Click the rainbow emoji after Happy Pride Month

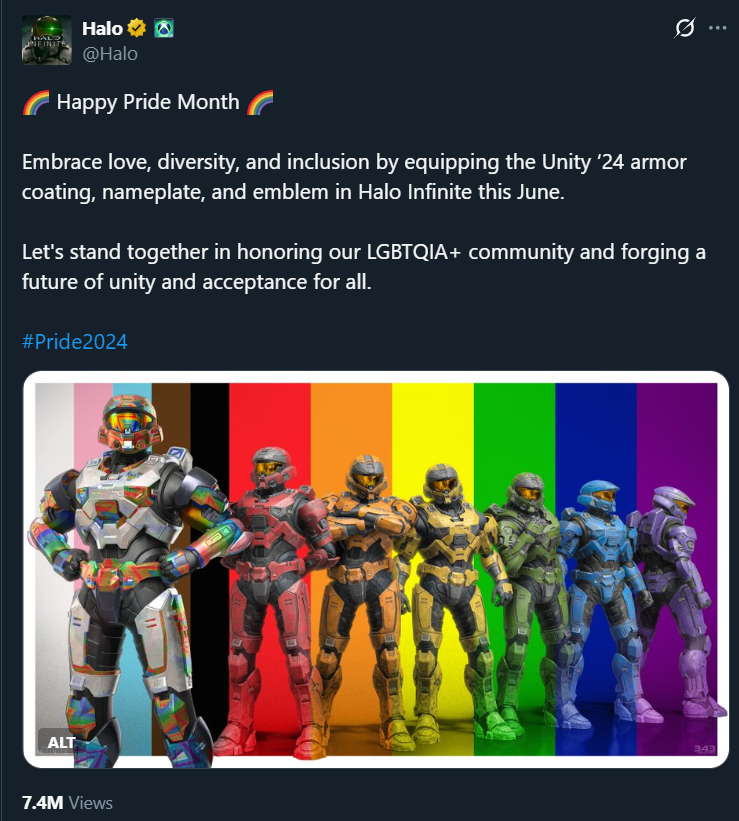tap(260, 102)
